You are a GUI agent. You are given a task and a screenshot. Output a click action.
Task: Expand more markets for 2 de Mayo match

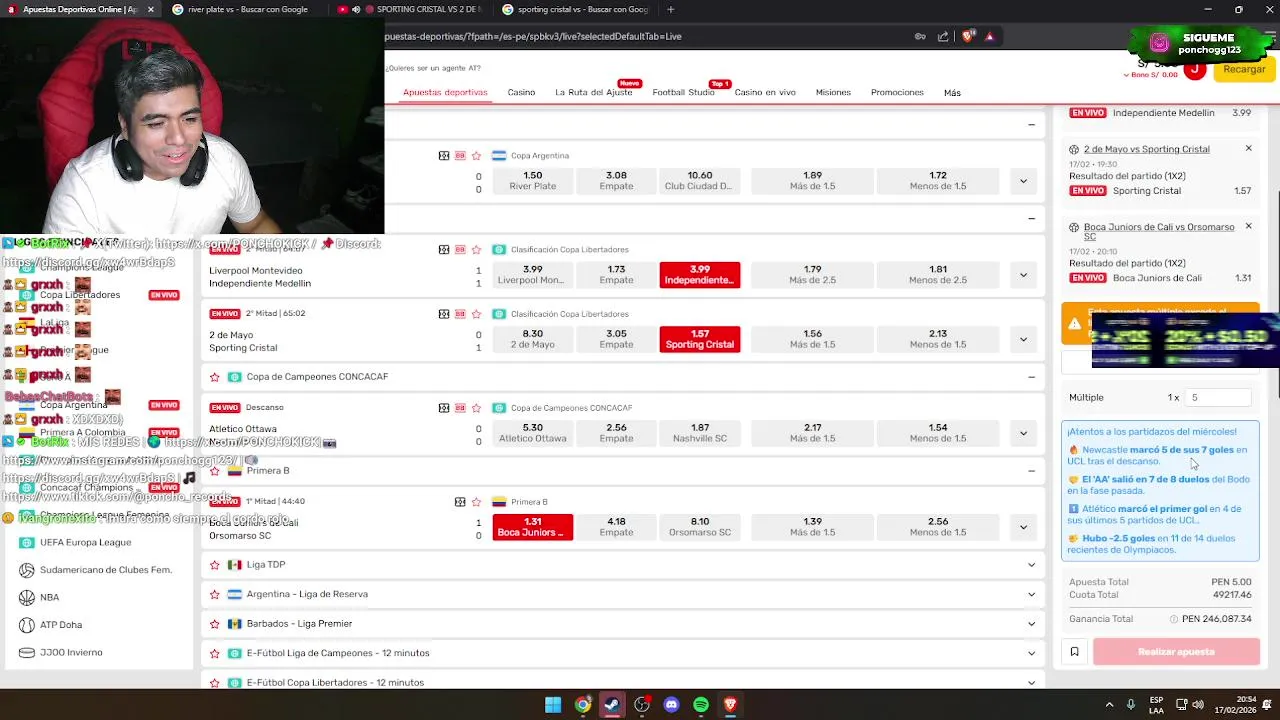click(x=1023, y=339)
